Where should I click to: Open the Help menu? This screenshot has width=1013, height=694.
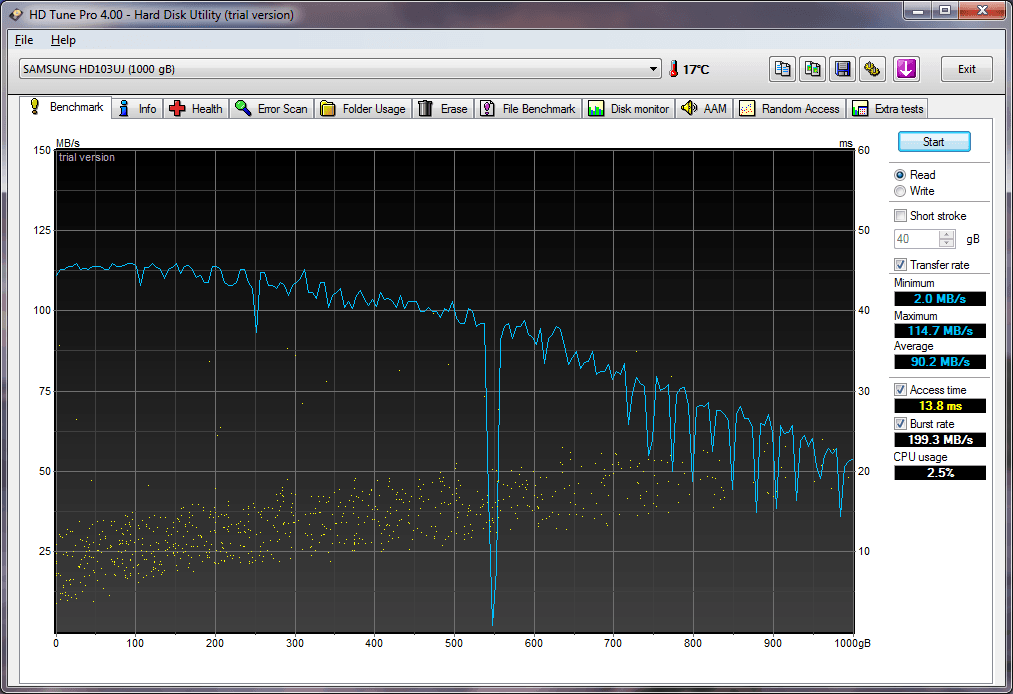point(63,40)
